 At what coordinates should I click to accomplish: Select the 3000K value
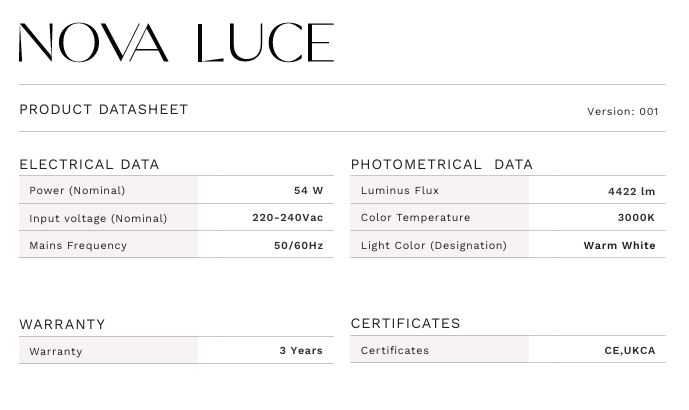click(x=636, y=217)
